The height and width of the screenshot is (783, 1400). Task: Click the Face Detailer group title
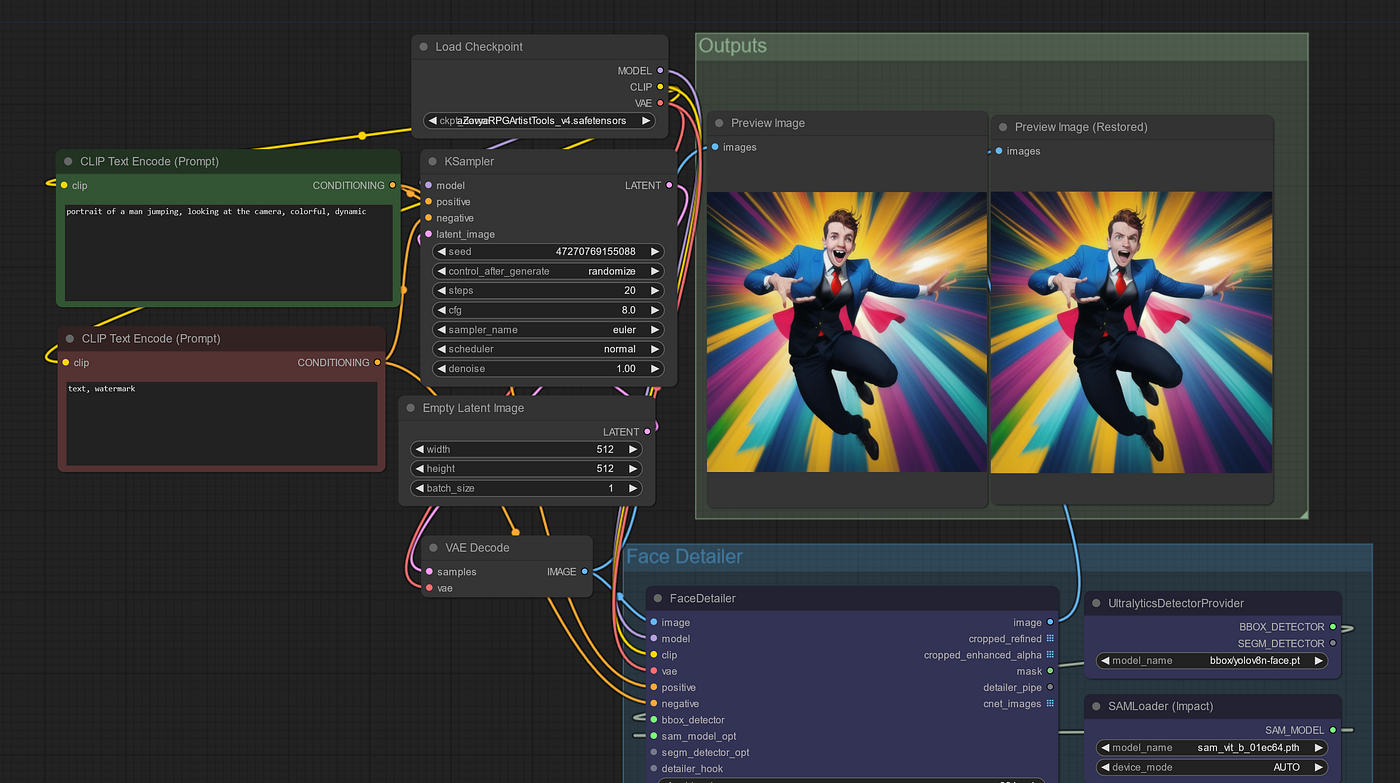[x=685, y=557]
